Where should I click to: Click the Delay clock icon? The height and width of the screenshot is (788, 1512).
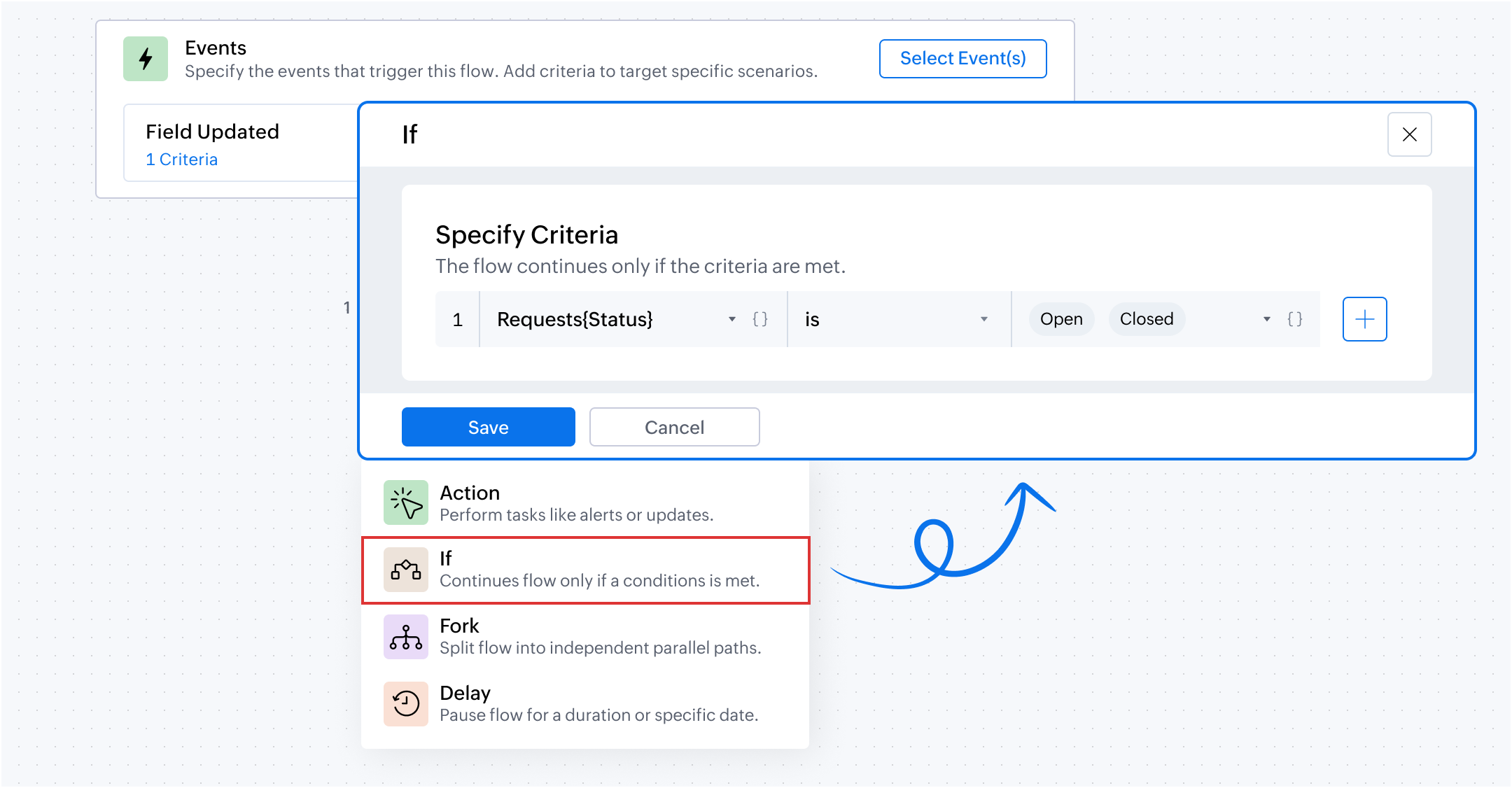coord(406,704)
